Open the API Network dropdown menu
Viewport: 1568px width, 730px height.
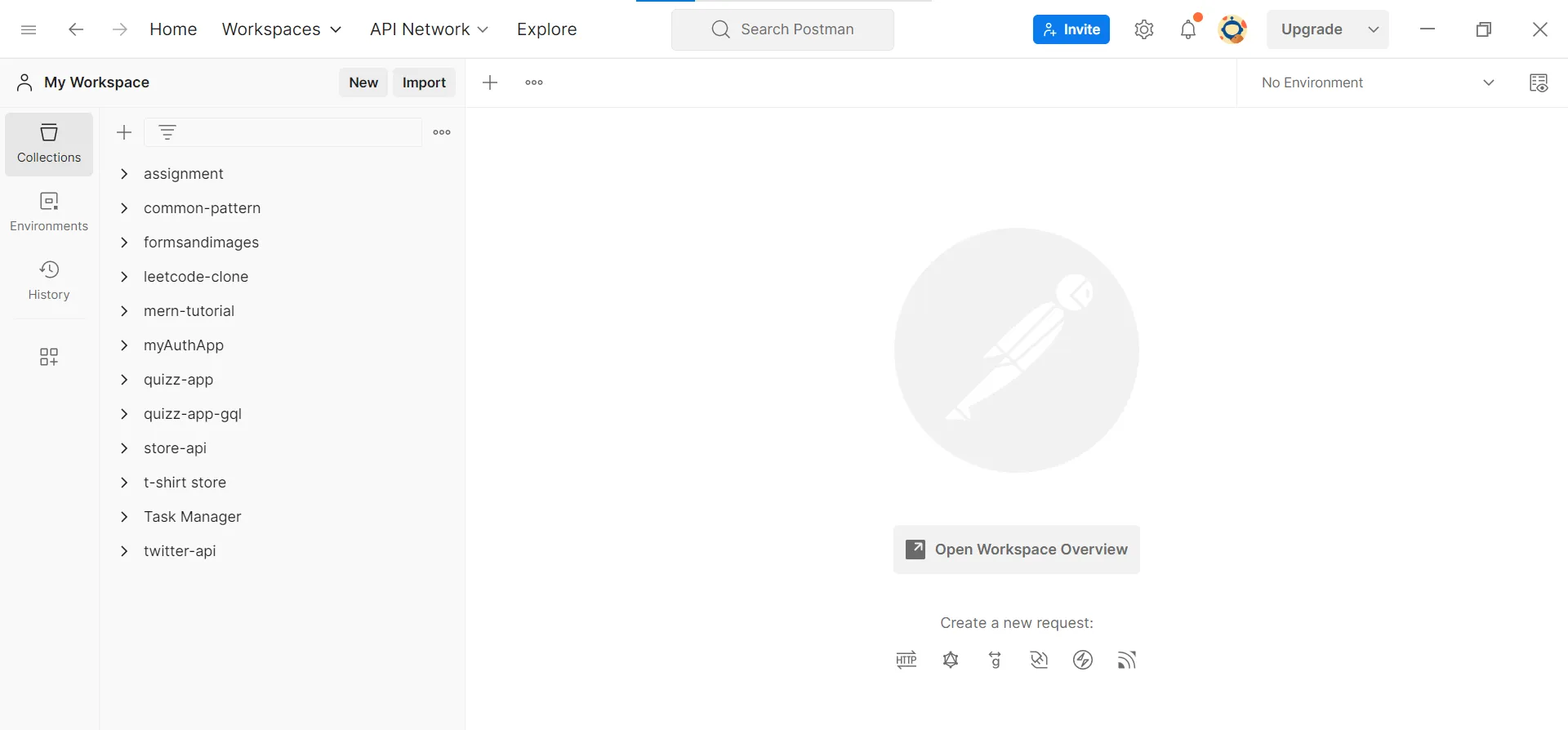(x=429, y=29)
